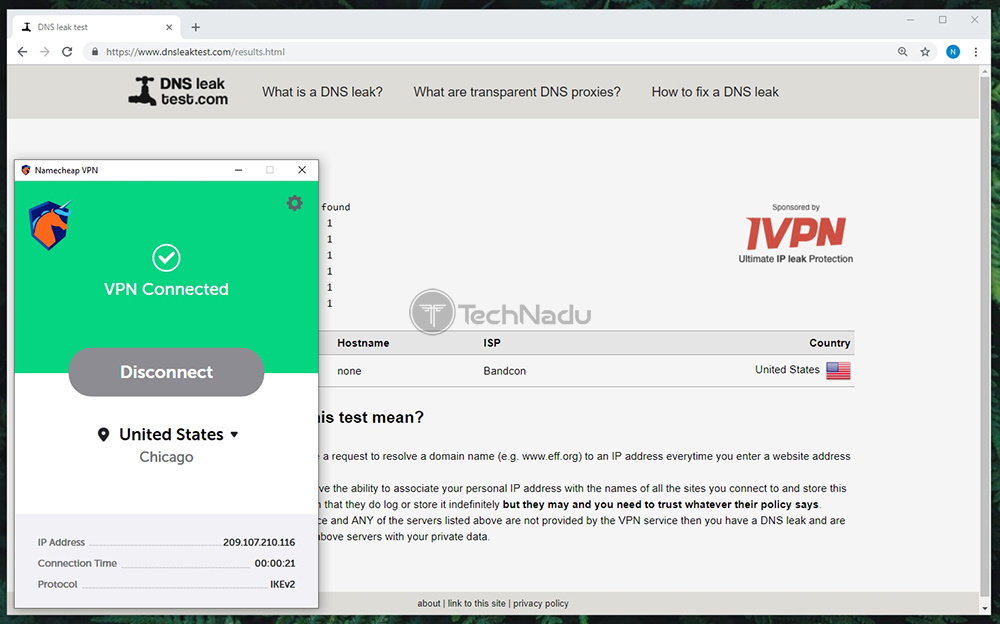Click 'link to this site' footer link
The image size is (1000, 624).
tap(476, 604)
